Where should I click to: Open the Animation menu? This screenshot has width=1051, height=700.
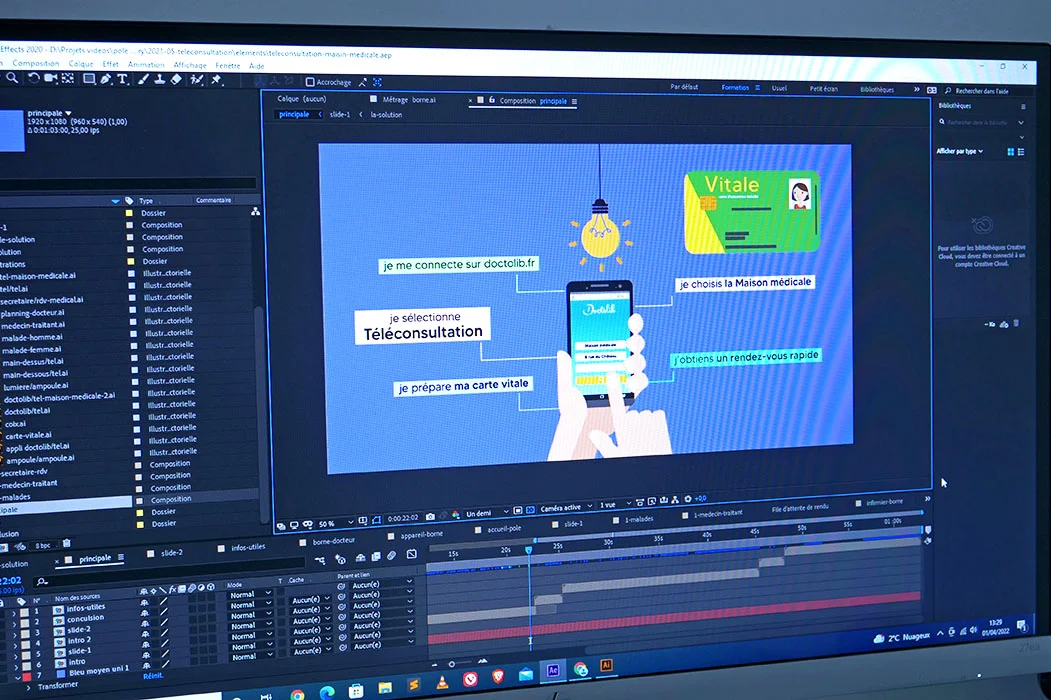(x=145, y=65)
